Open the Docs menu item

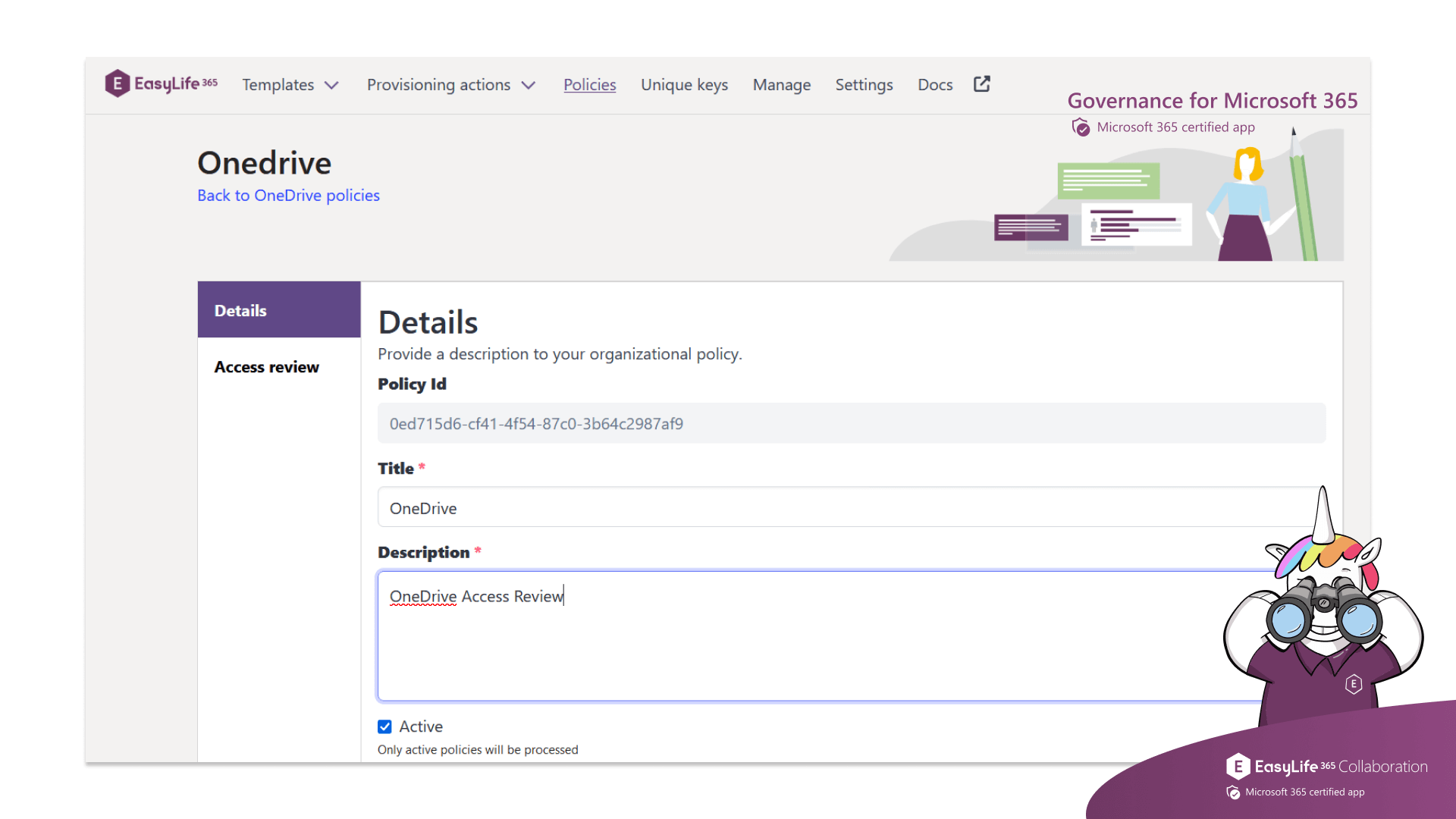tap(935, 84)
